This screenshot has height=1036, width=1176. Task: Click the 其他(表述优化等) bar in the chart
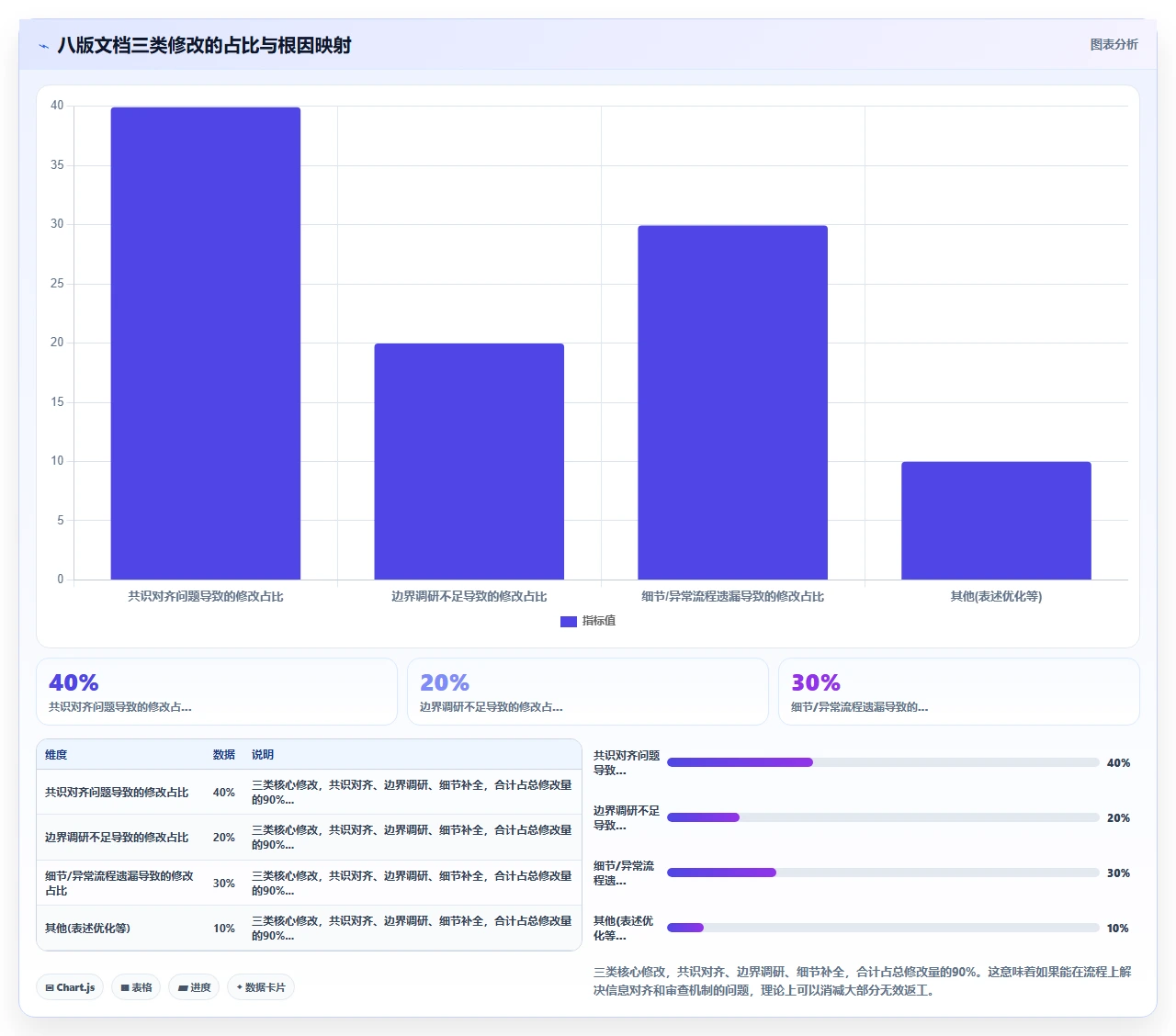coord(996,521)
